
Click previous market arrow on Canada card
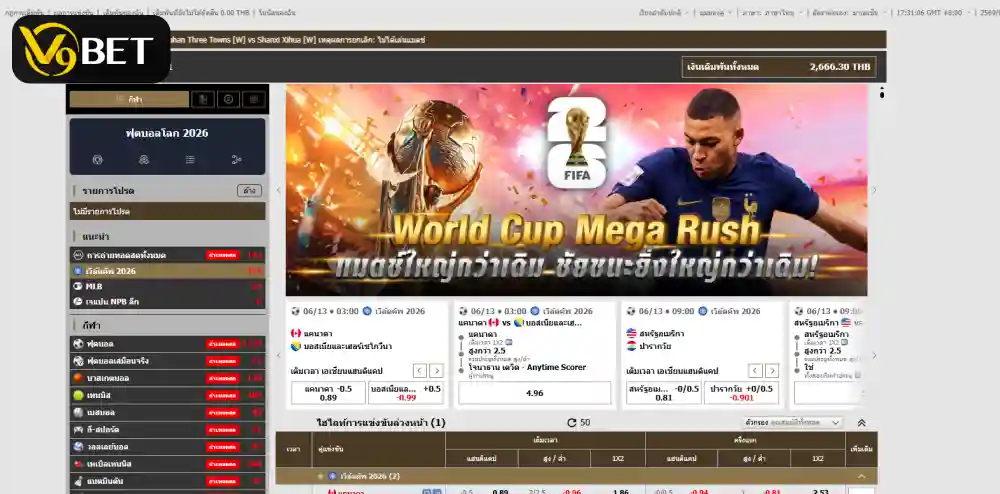(x=420, y=370)
